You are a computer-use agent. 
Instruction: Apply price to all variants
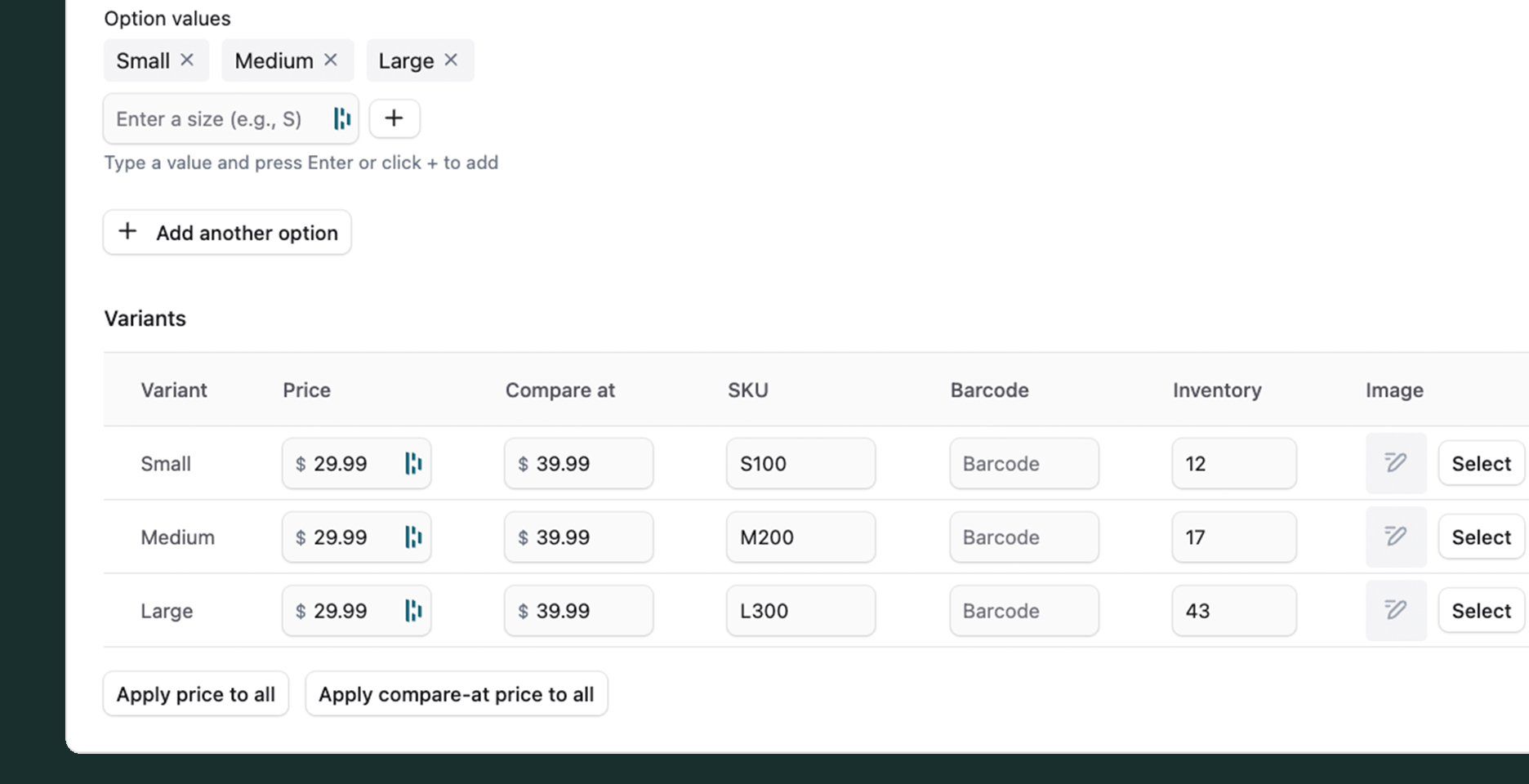point(196,694)
